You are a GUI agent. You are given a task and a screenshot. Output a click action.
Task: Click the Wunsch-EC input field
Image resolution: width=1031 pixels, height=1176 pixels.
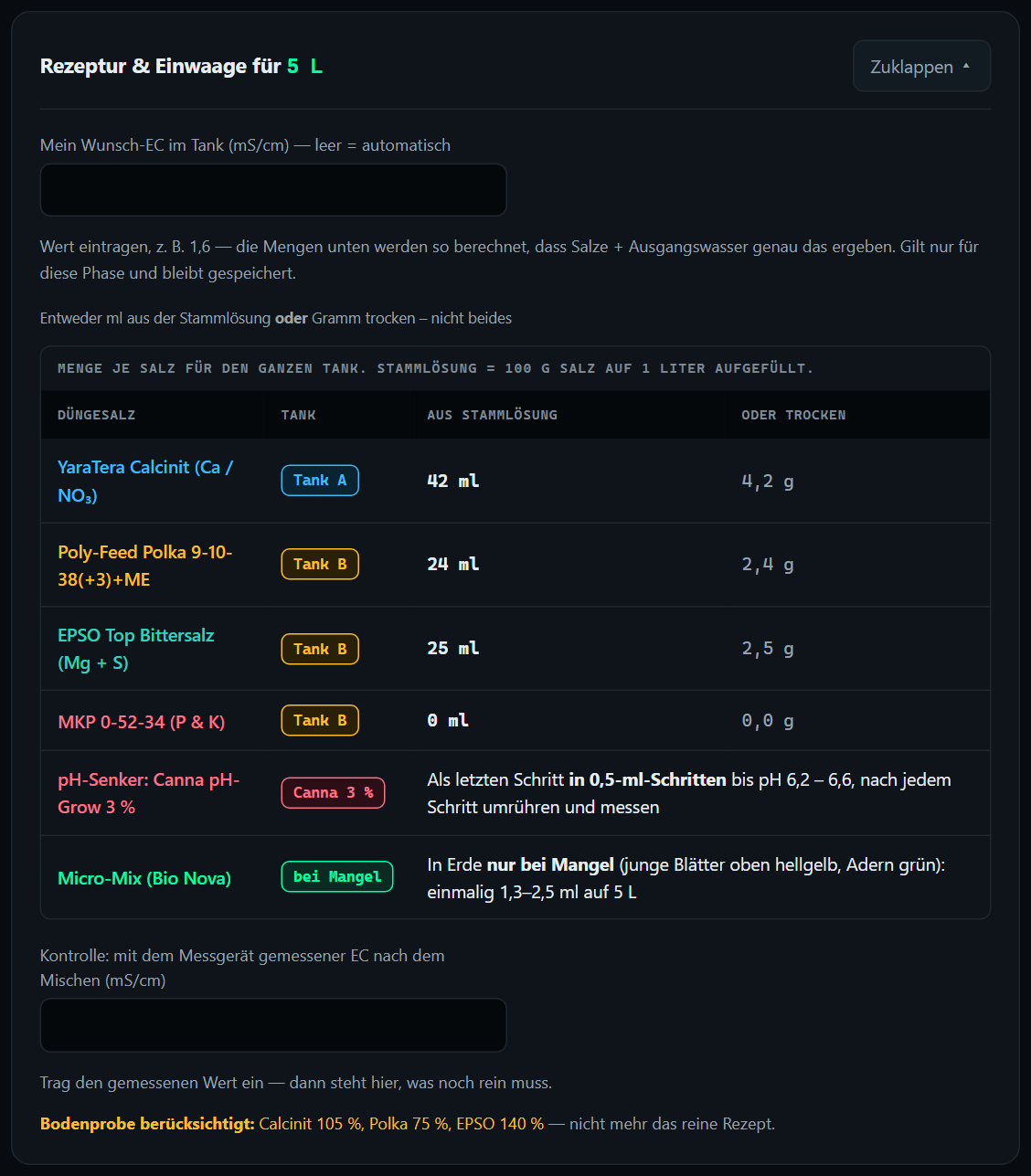[x=273, y=190]
